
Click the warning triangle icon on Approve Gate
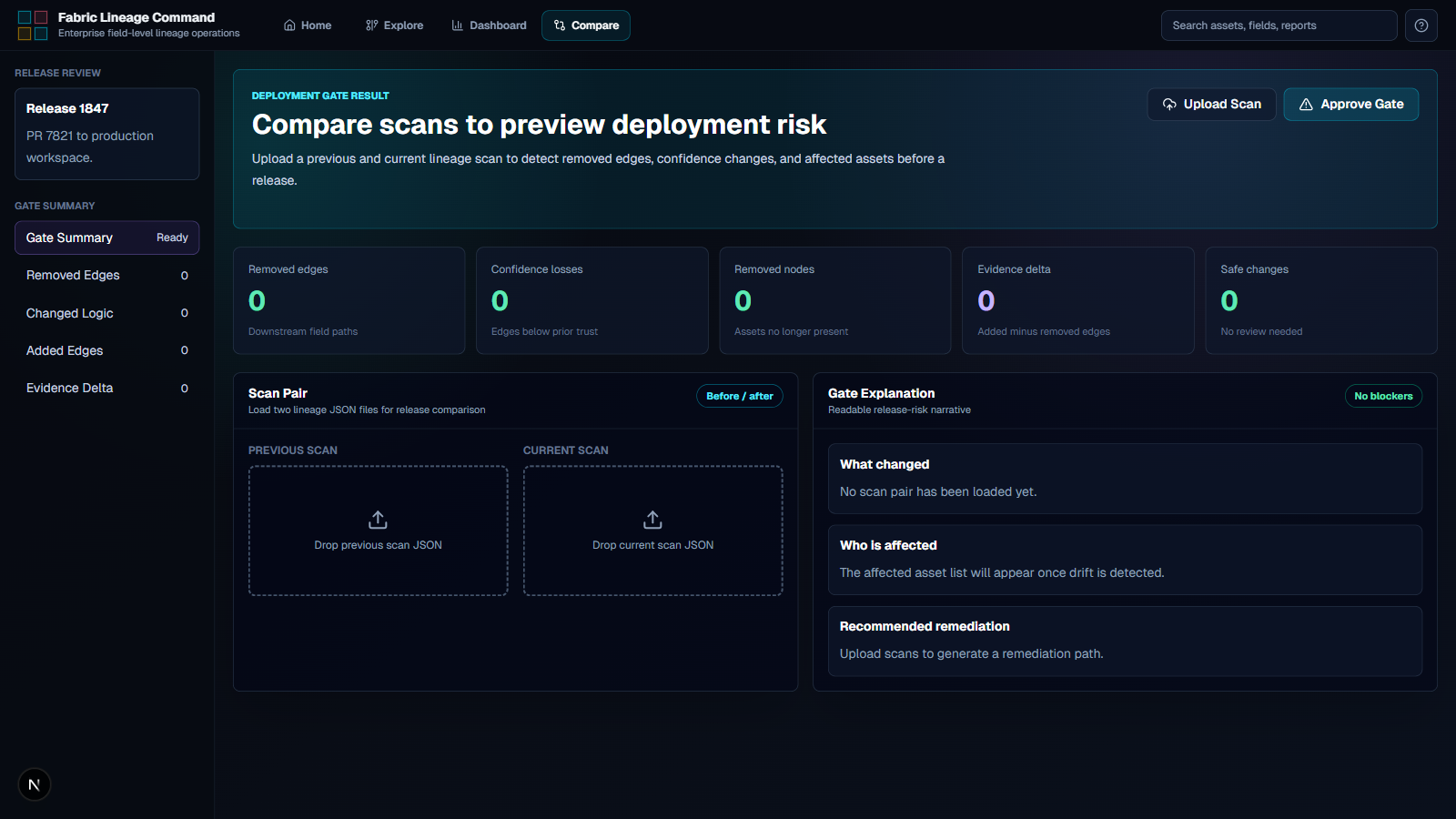(x=1306, y=105)
